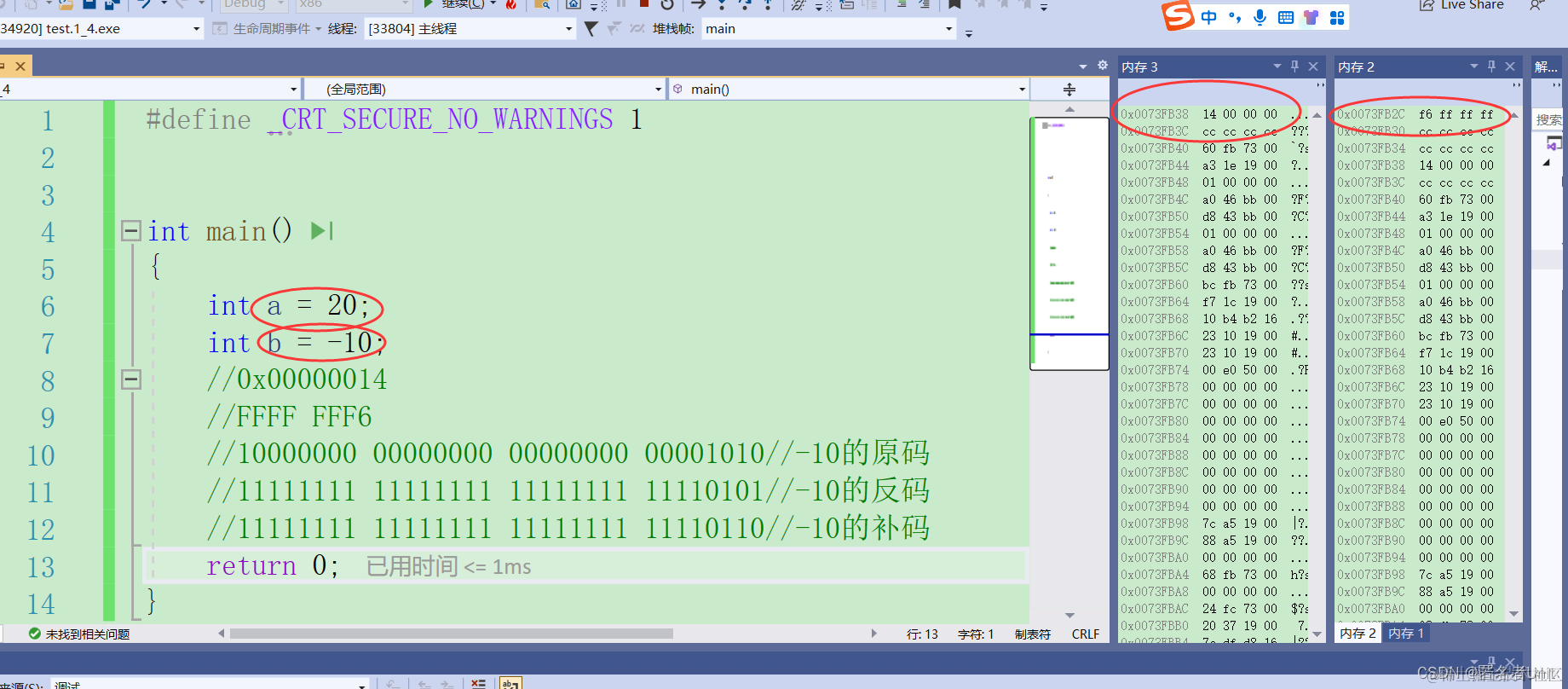Click the Hot Reload flame icon

point(511,4)
